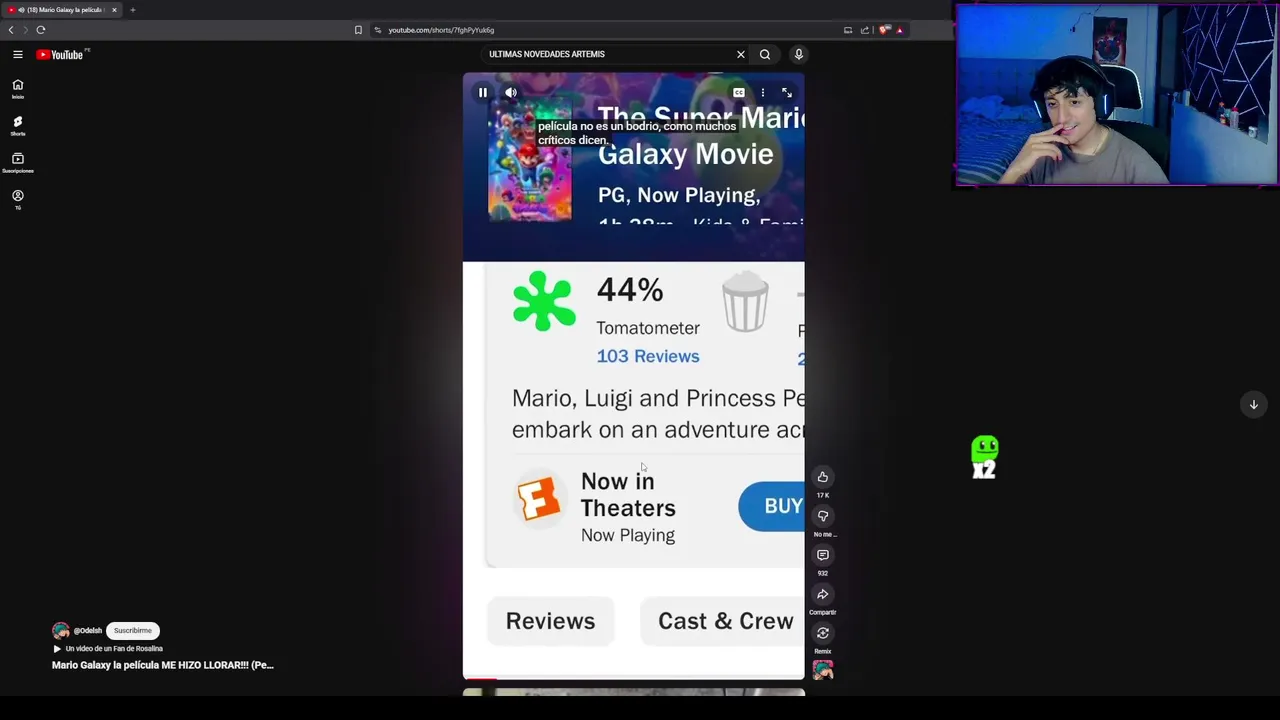Click the orange Fandango logo icon

pyautogui.click(x=539, y=497)
